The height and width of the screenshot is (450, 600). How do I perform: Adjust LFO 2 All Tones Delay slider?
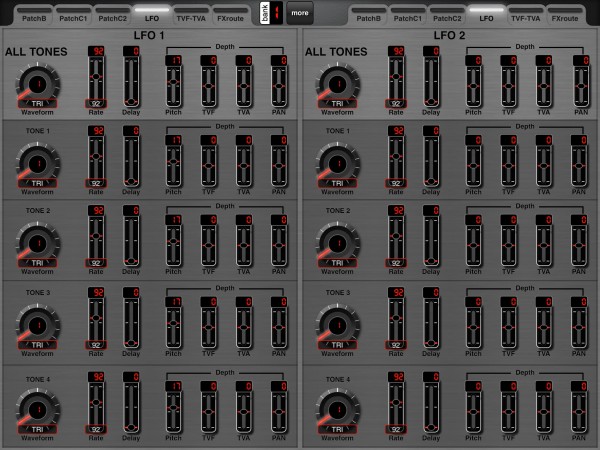[431, 81]
